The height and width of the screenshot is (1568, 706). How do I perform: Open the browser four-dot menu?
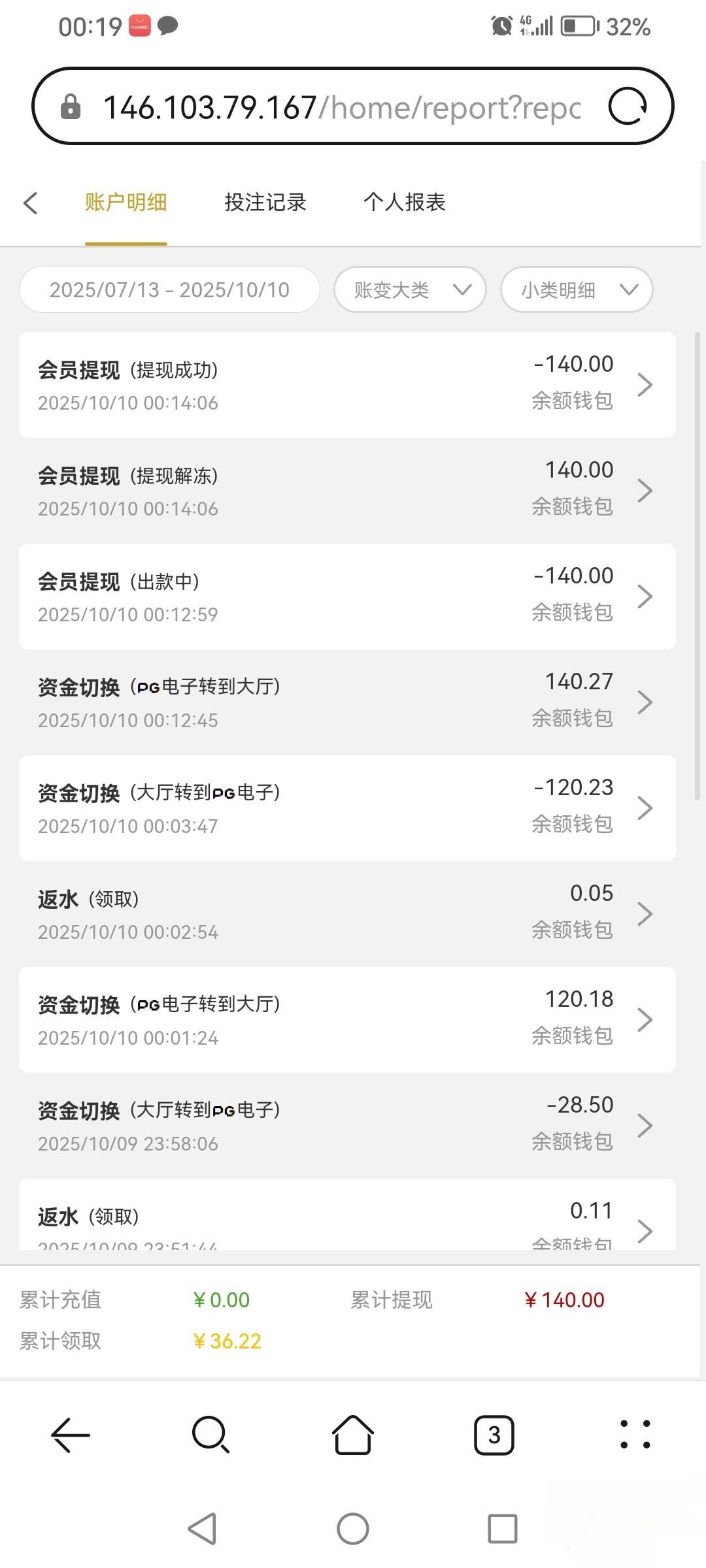click(x=635, y=1435)
